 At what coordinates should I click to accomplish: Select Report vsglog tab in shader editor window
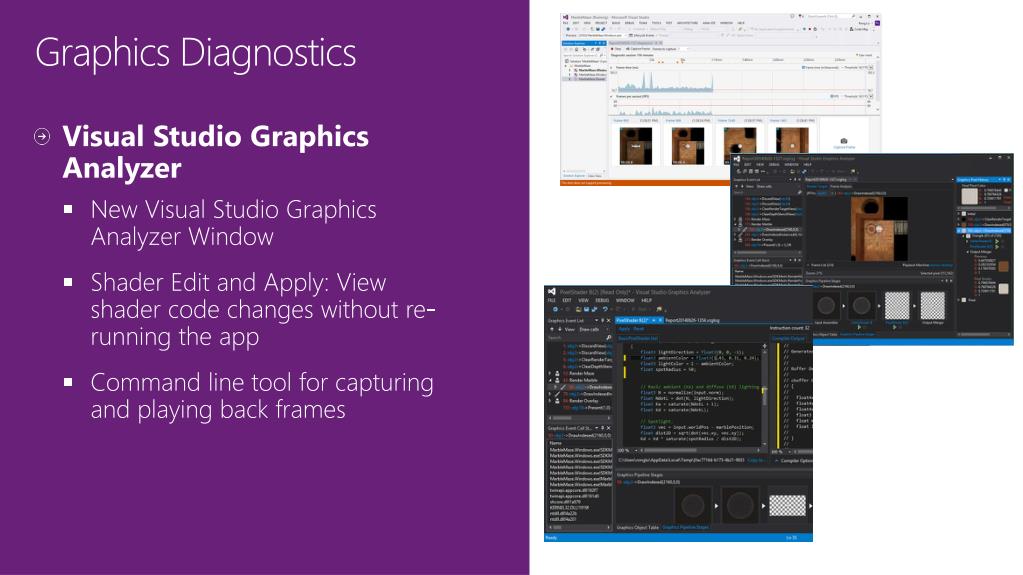pos(692,320)
